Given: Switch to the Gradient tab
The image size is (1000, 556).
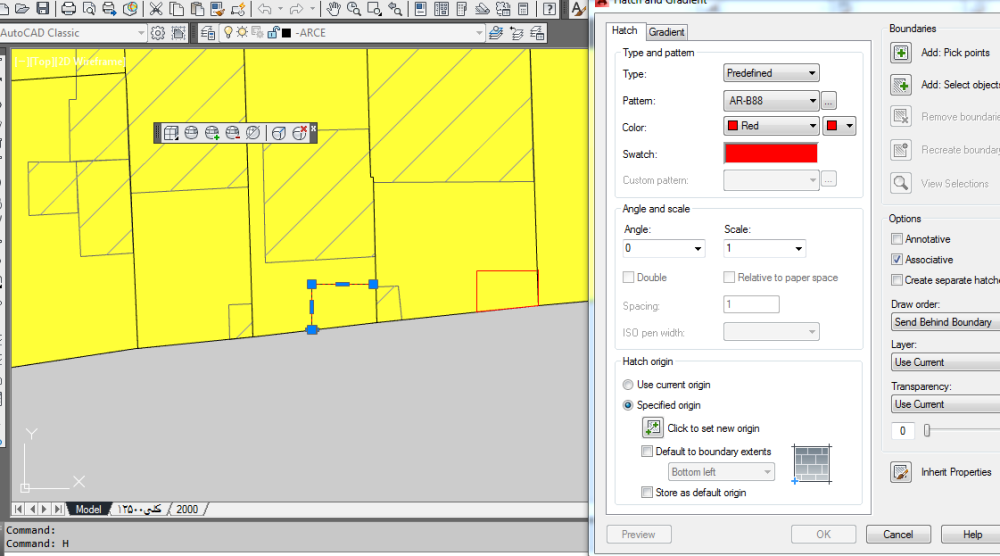Looking at the screenshot, I should click(666, 32).
